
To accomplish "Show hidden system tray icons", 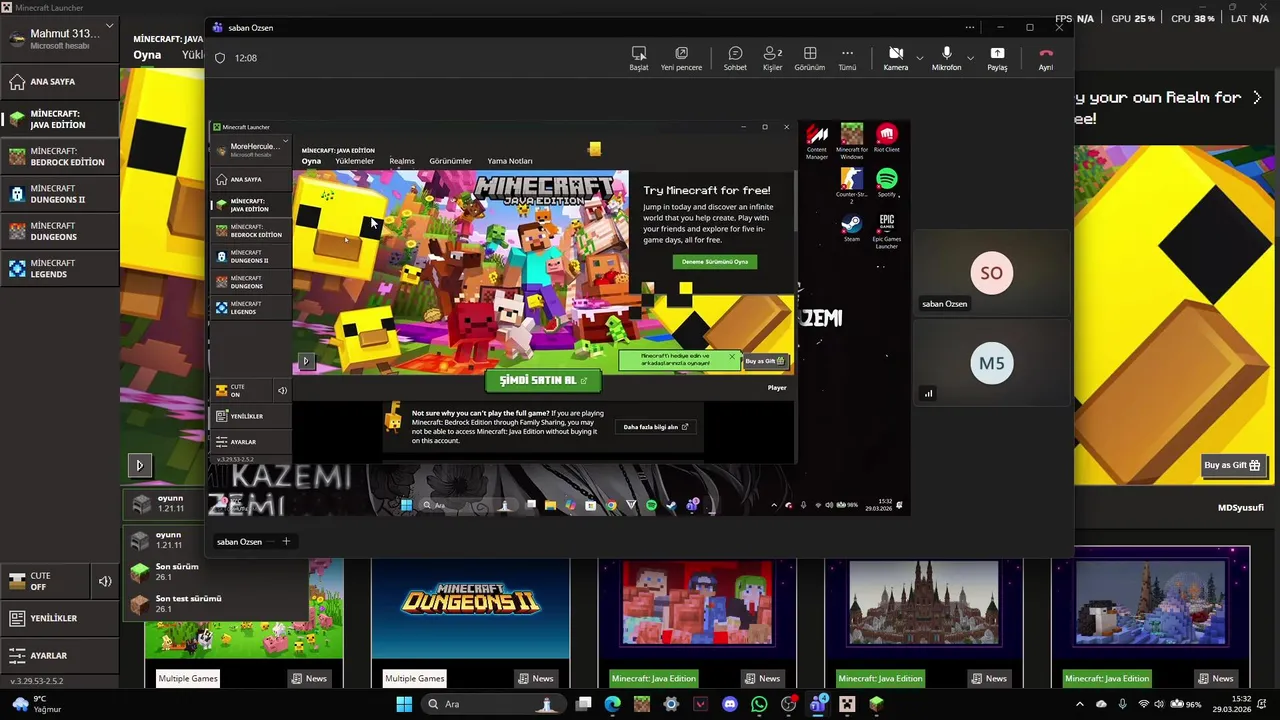I will coord(1079,704).
